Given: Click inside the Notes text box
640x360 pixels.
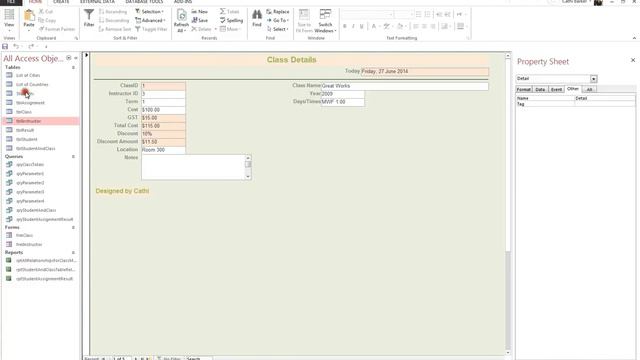Looking at the screenshot, I should 193,167.
